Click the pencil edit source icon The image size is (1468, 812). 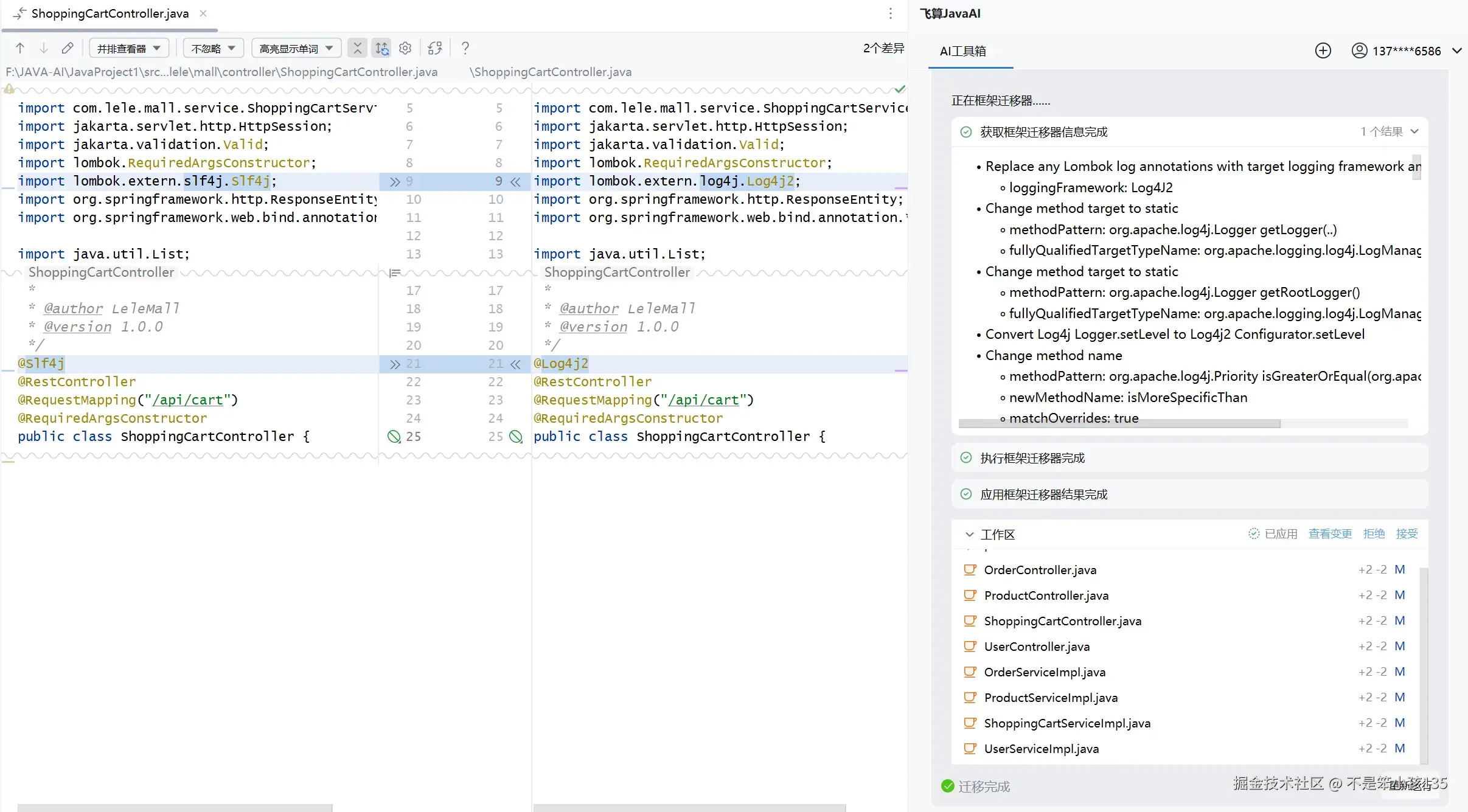(x=68, y=48)
